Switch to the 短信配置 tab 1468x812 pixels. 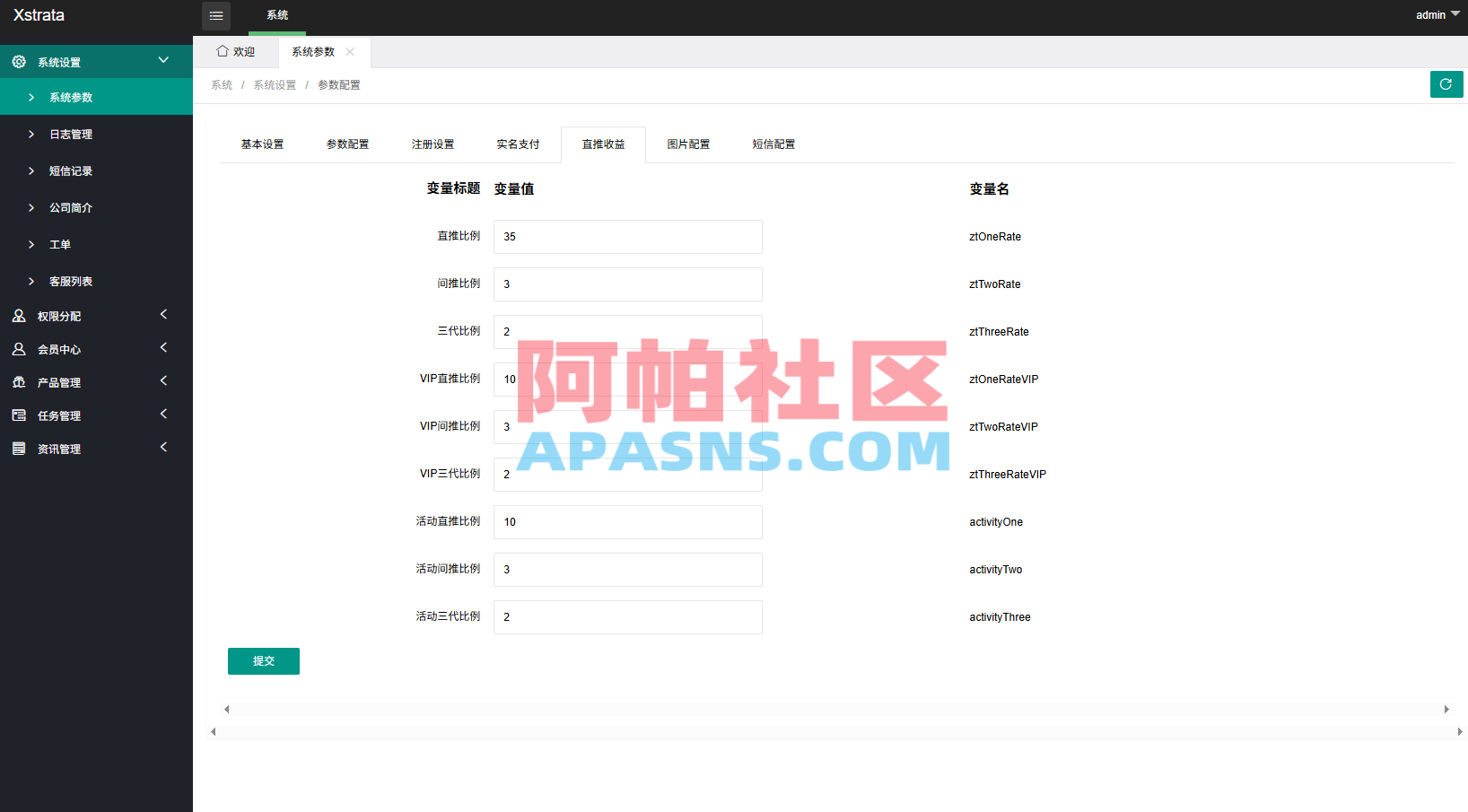click(x=773, y=144)
